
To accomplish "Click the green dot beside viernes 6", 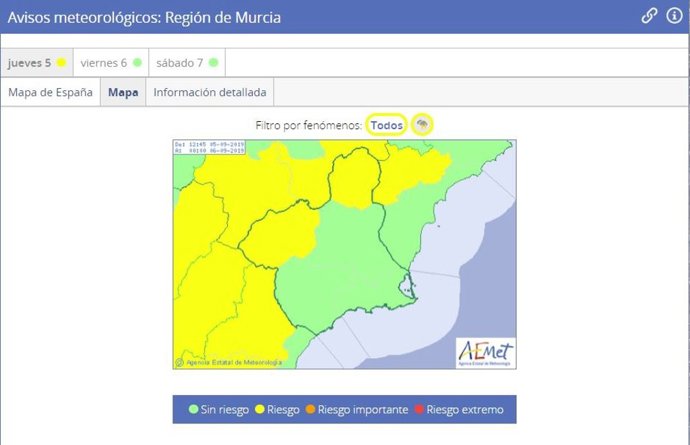I will click(137, 63).
